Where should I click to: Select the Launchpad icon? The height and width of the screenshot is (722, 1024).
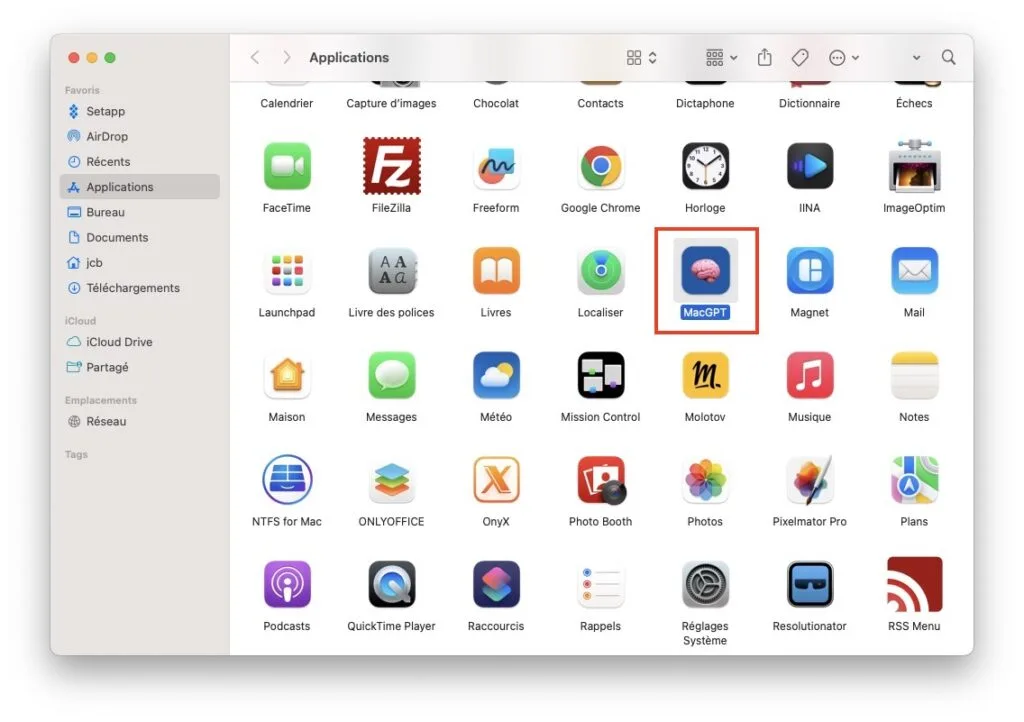[287, 270]
